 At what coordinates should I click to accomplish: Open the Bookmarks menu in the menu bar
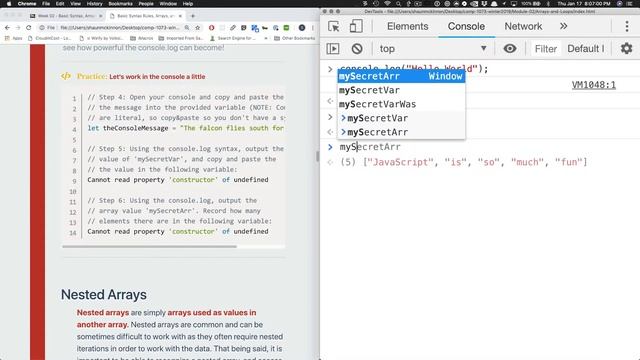[x=120, y=4]
